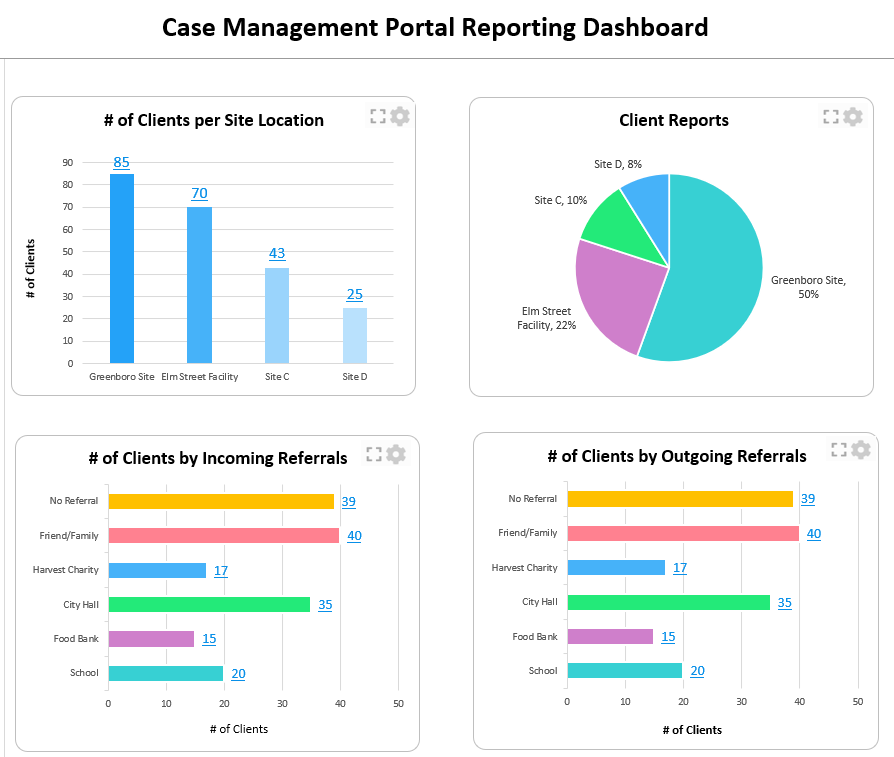The image size is (894, 757).
Task: Click the 43 link above Site C bar
Action: pyautogui.click(x=277, y=253)
